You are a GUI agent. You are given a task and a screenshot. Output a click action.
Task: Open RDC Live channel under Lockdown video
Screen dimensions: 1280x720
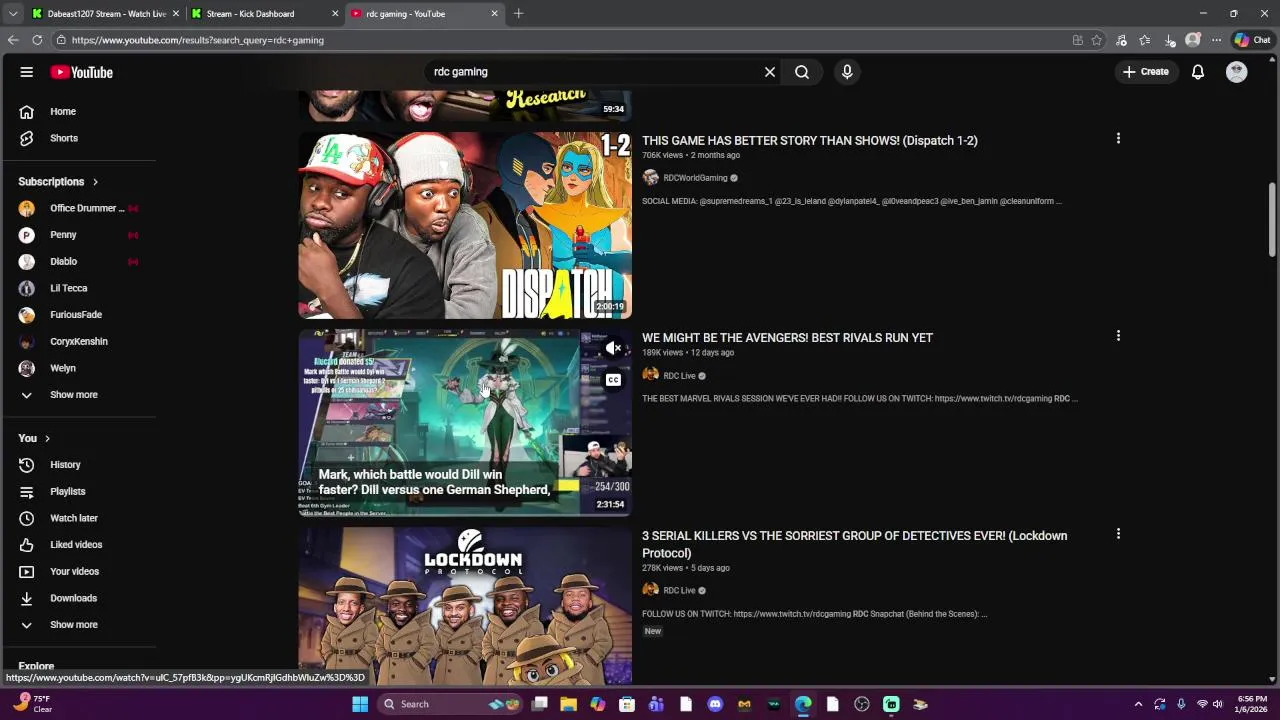click(x=679, y=590)
